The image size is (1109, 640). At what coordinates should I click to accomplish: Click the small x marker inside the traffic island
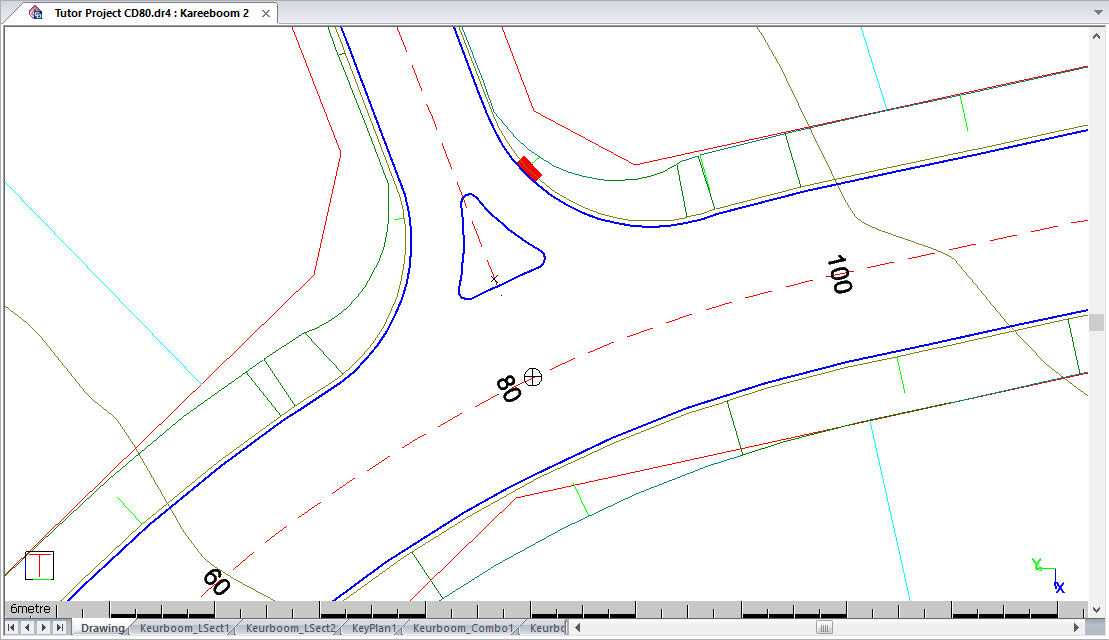[494, 279]
